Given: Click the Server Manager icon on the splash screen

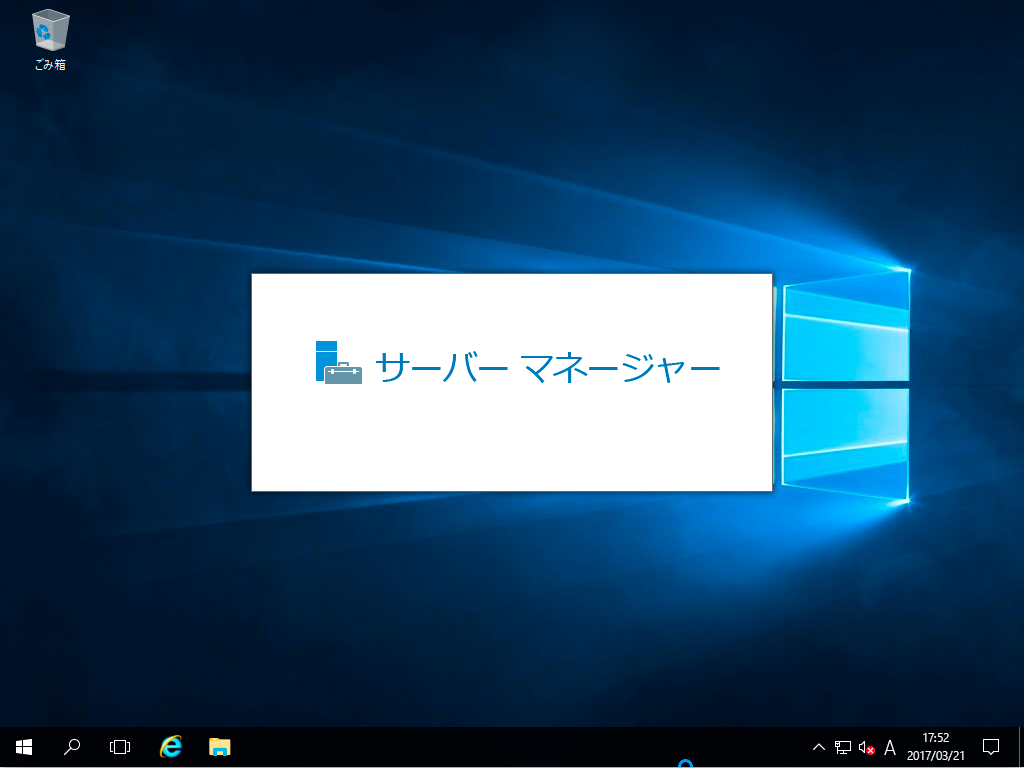Looking at the screenshot, I should click(x=338, y=365).
